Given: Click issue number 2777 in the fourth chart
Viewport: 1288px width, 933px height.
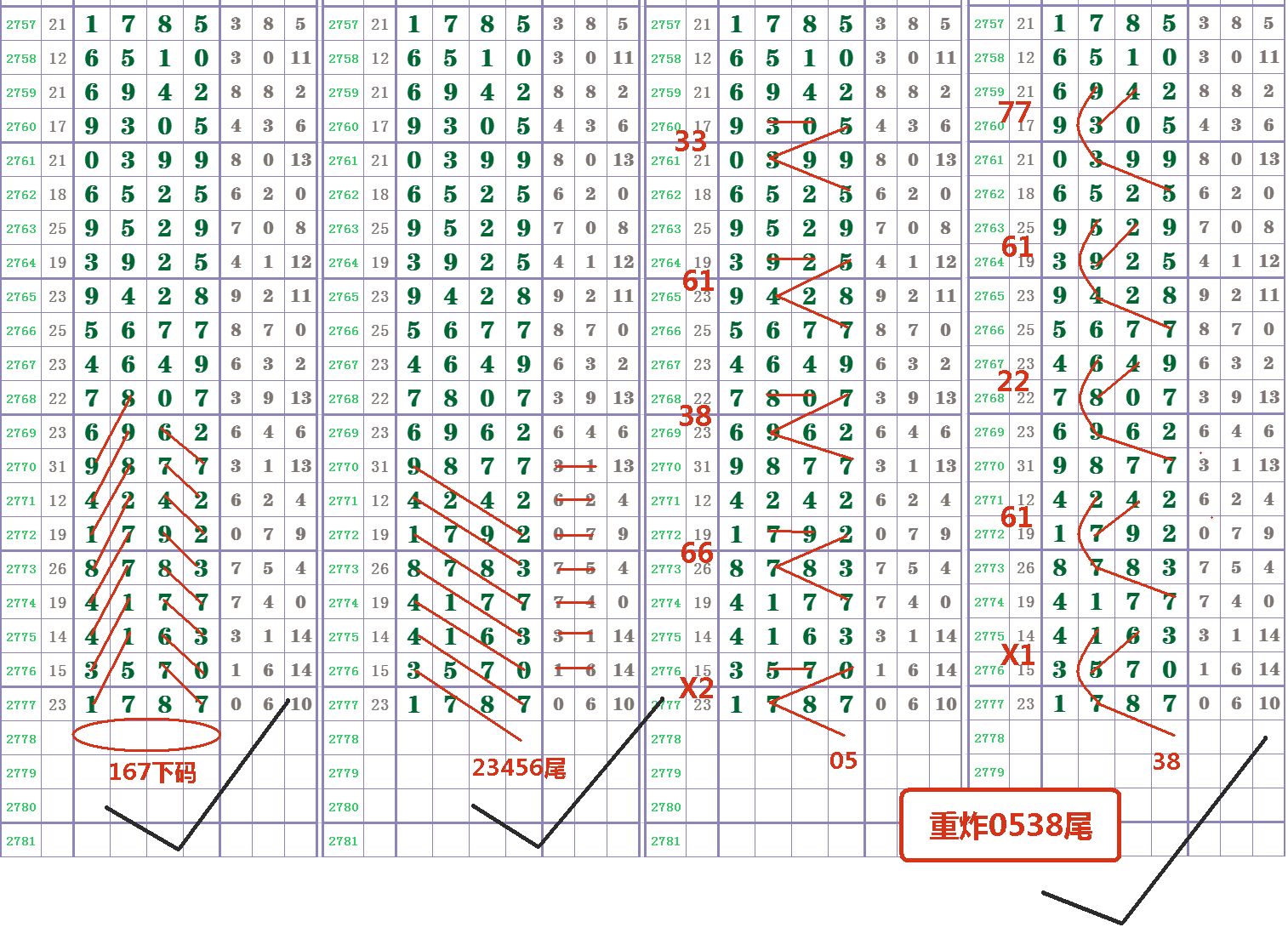Looking at the screenshot, I should [x=989, y=704].
